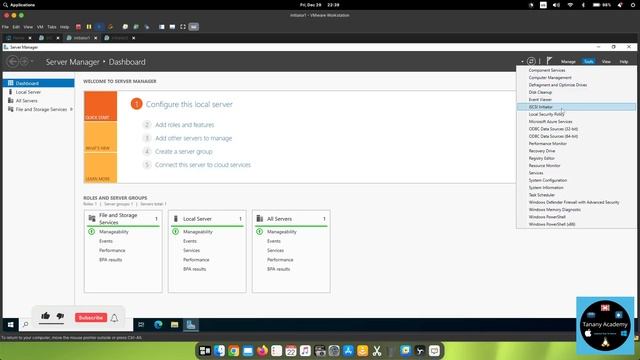Viewport: 640px width, 360px height.
Task: Open Chrome from the dock
Action: click(x=233, y=351)
